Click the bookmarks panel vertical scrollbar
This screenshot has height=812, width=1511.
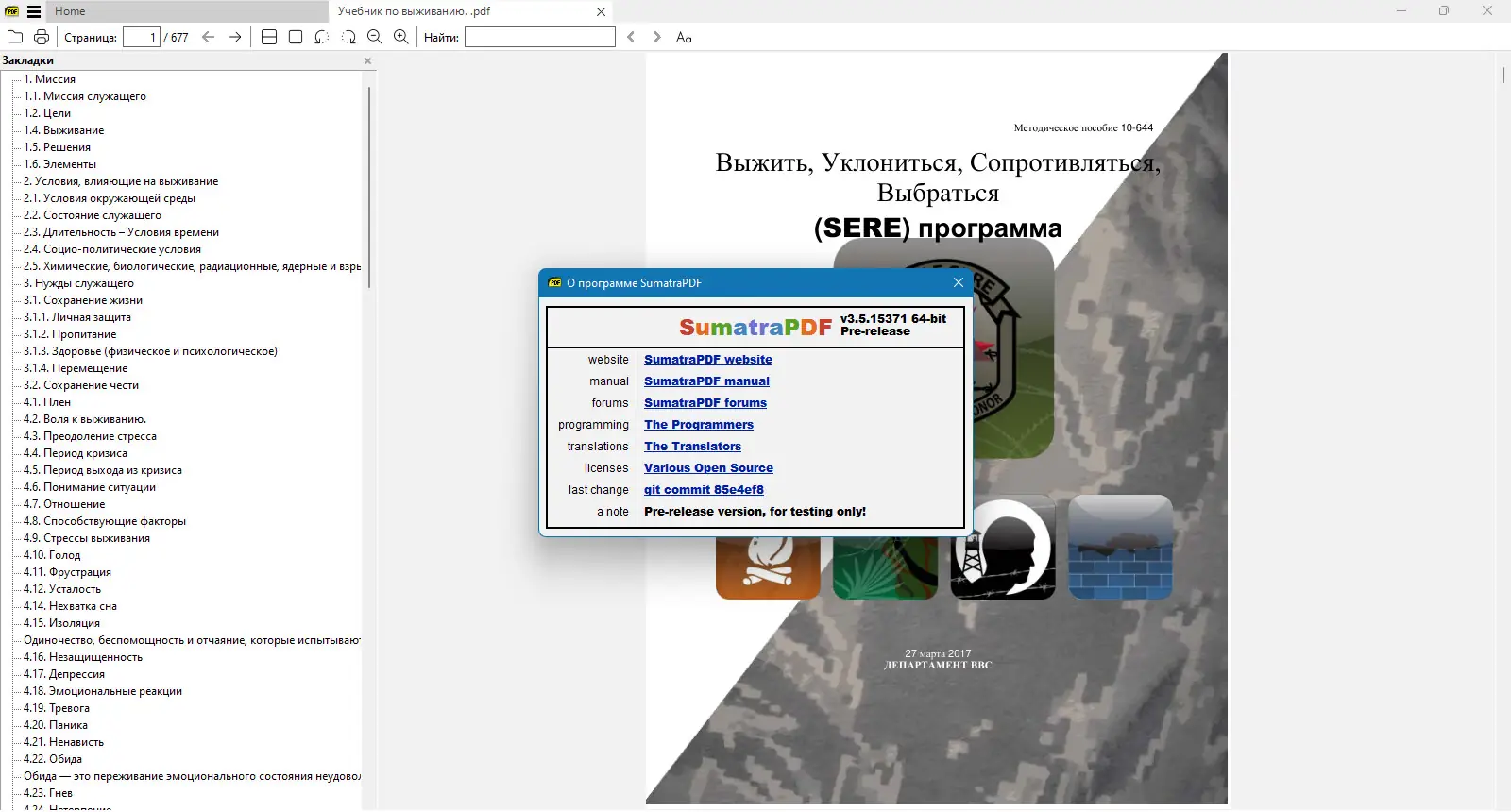point(369,188)
